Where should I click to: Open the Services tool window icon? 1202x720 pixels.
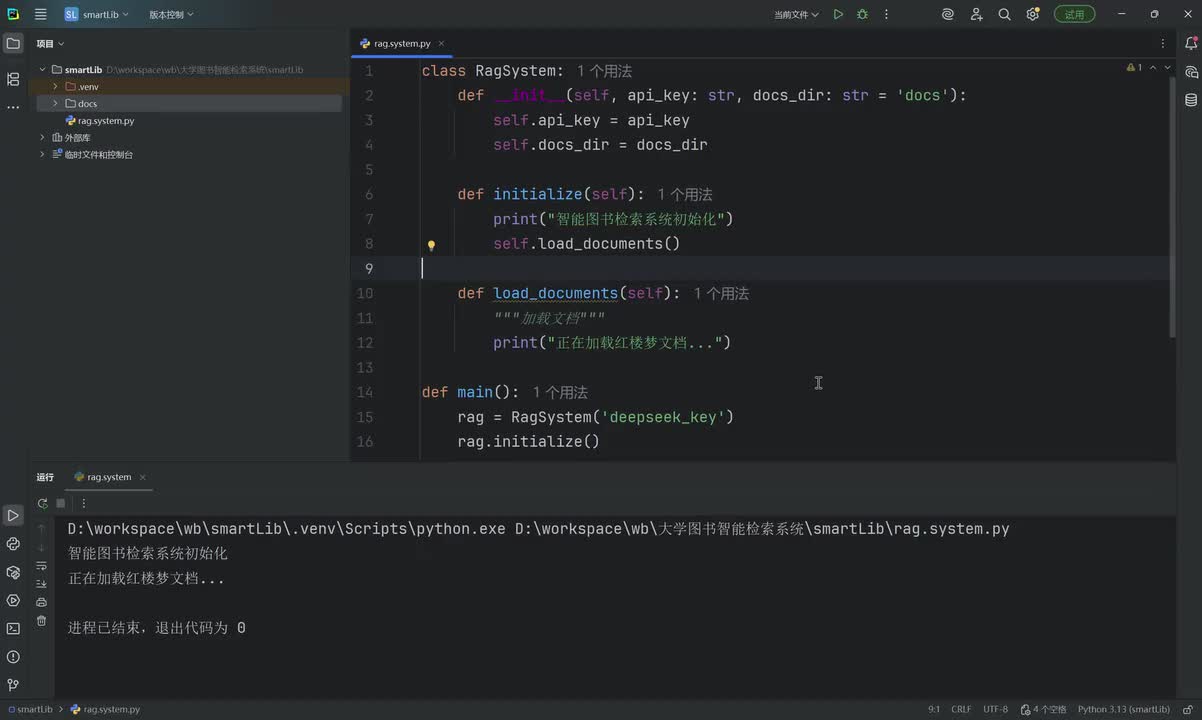(13, 600)
